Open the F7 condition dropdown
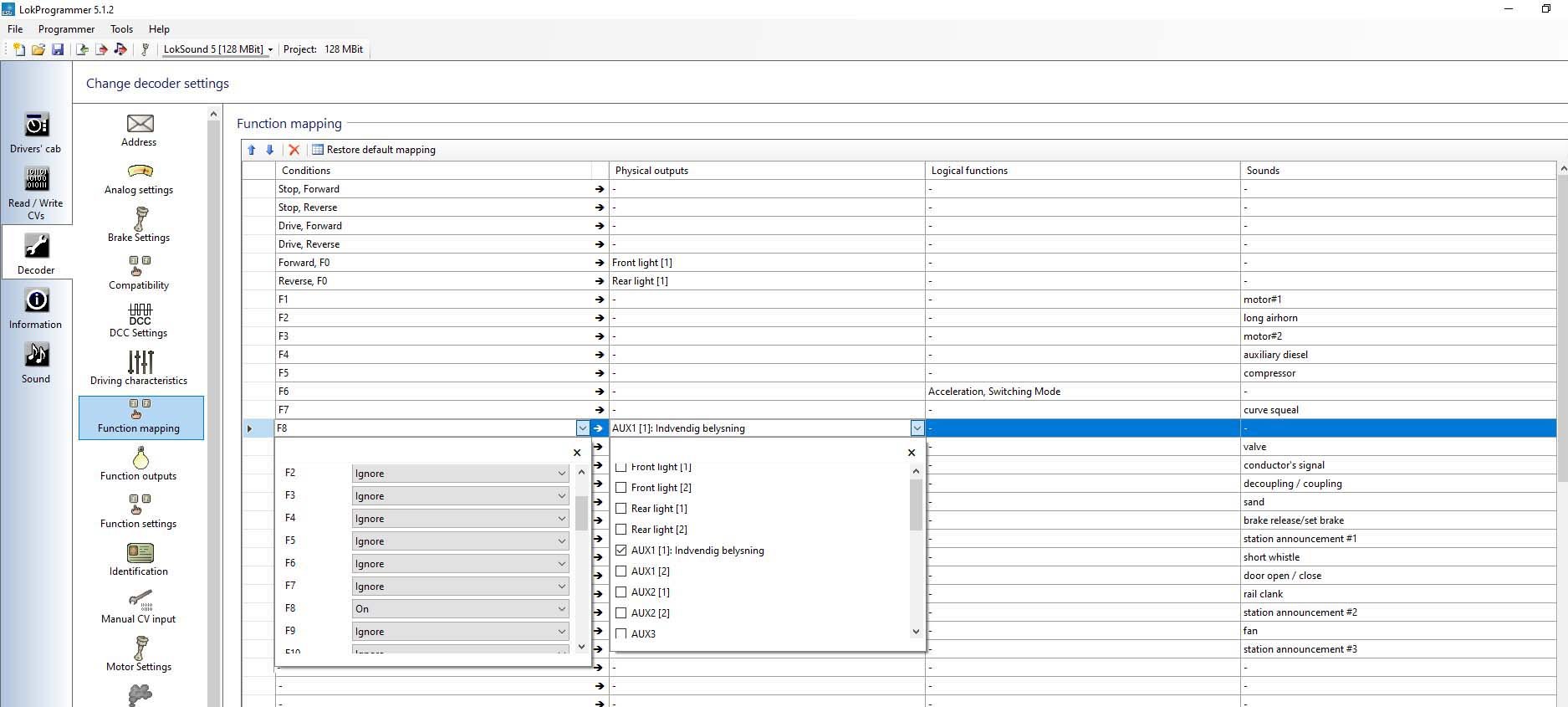 (x=460, y=587)
